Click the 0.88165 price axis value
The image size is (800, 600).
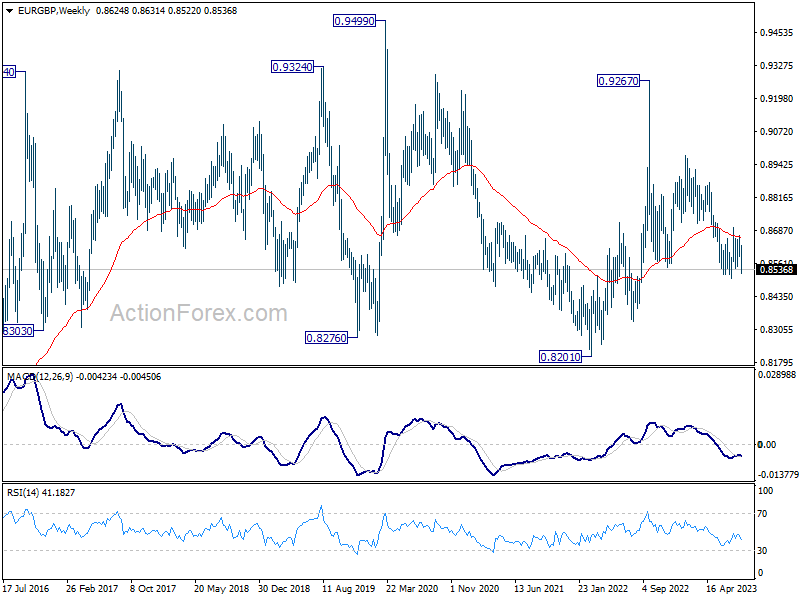click(x=777, y=197)
